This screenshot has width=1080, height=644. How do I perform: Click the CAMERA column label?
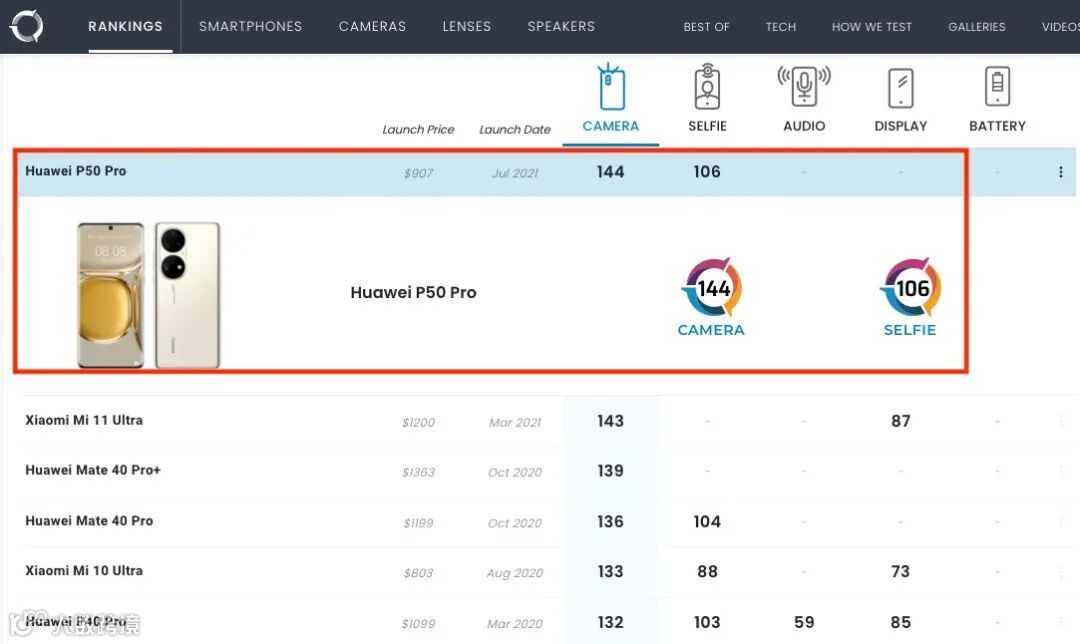click(611, 126)
